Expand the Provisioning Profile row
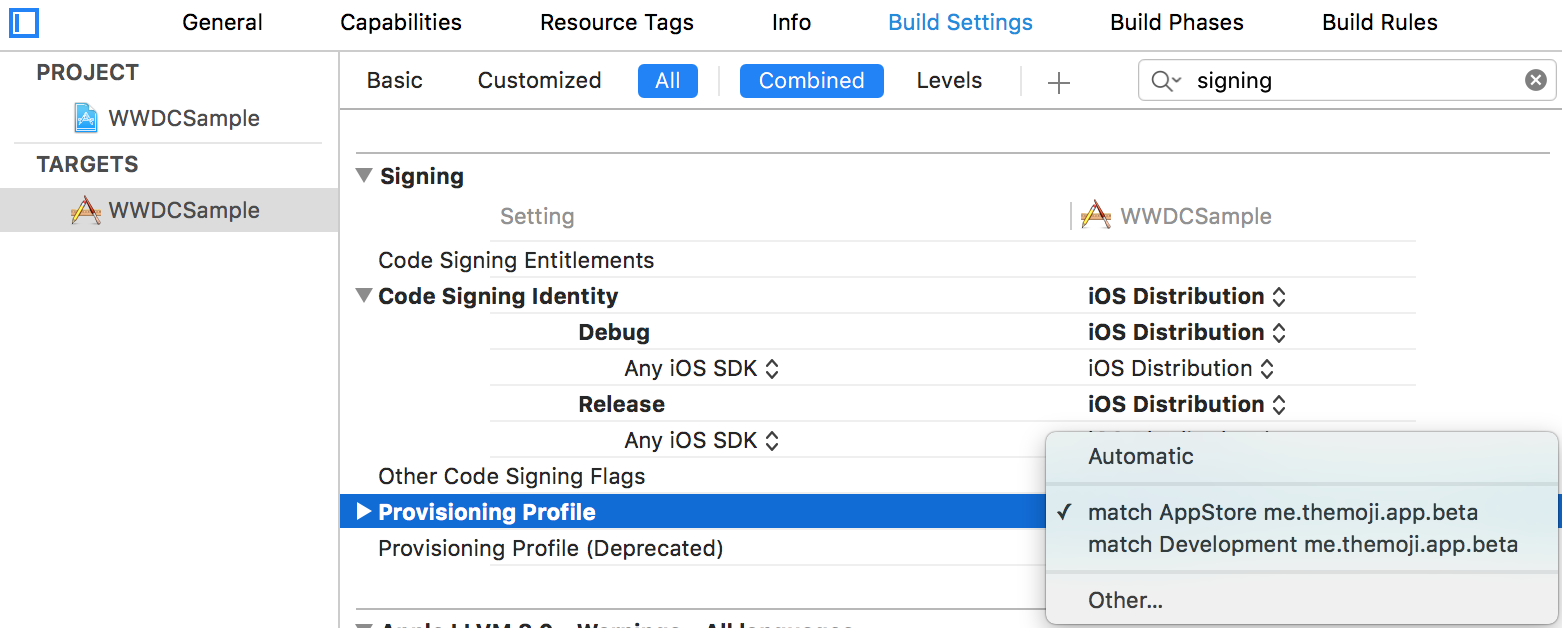 pyautogui.click(x=364, y=513)
